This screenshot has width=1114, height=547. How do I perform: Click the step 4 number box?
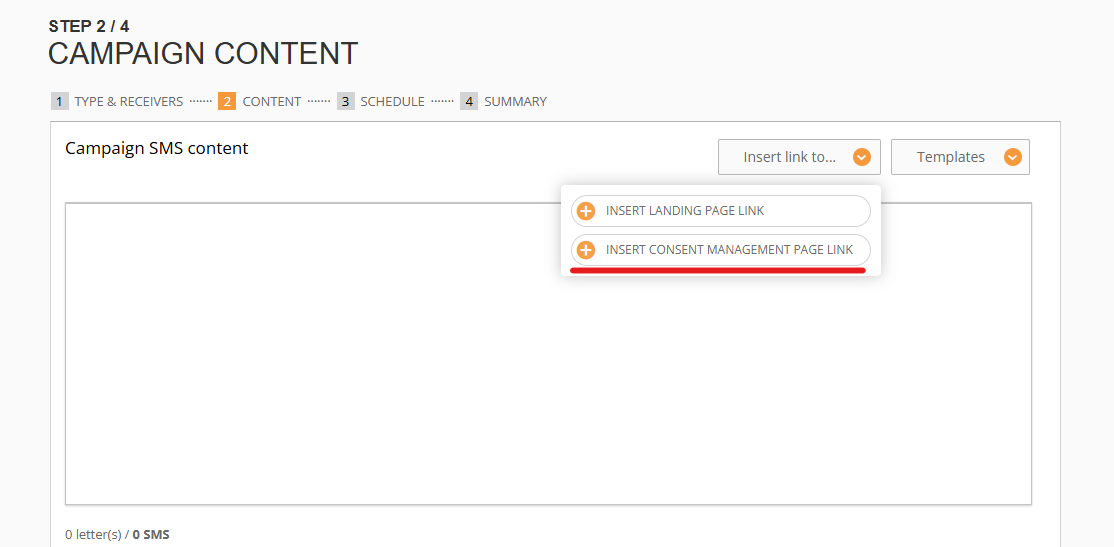469,101
